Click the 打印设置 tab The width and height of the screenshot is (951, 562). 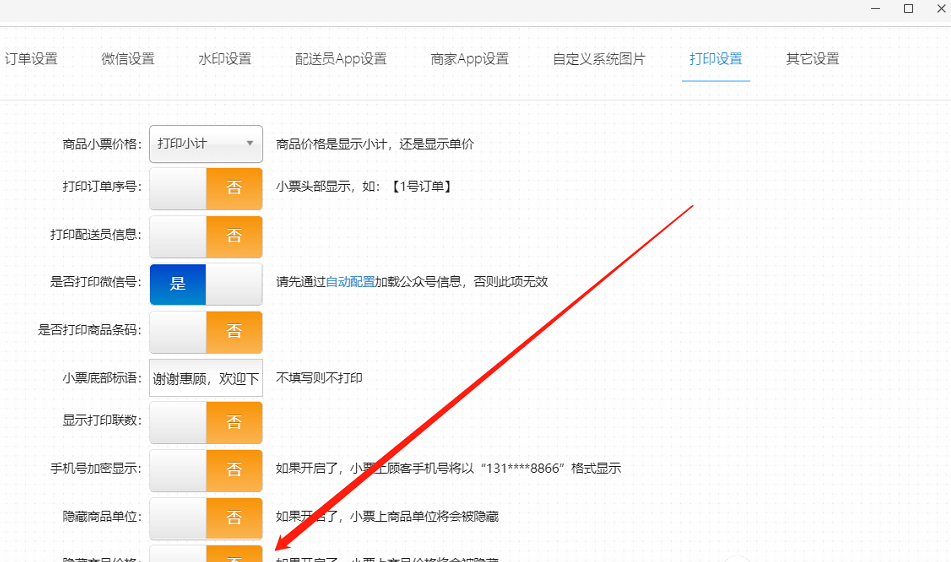pos(715,59)
